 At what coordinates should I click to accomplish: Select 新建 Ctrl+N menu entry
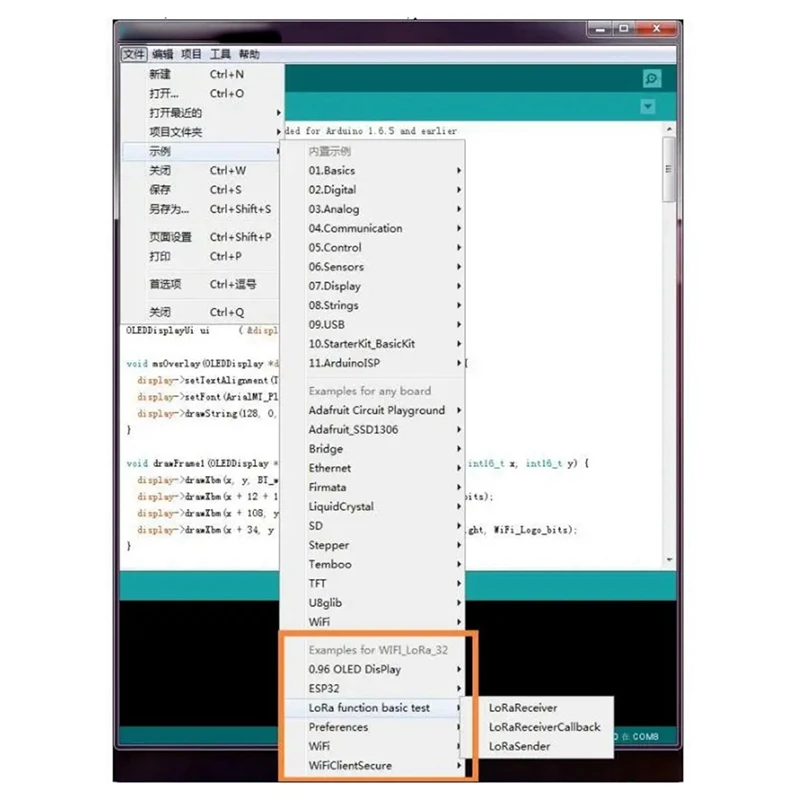[203, 74]
